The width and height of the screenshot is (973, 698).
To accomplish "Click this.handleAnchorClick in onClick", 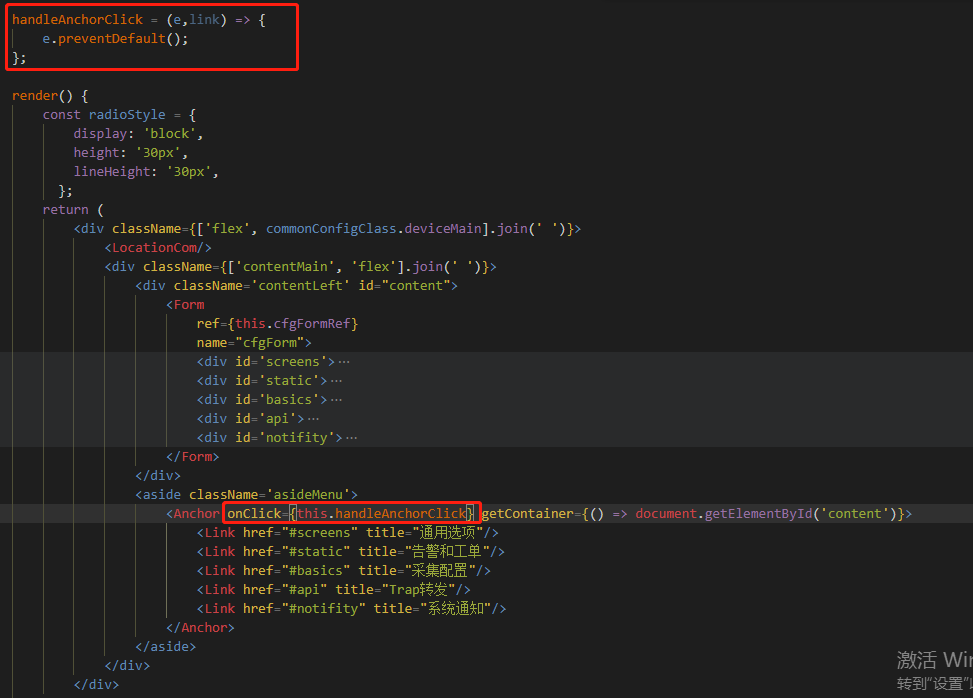I will [x=382, y=514].
